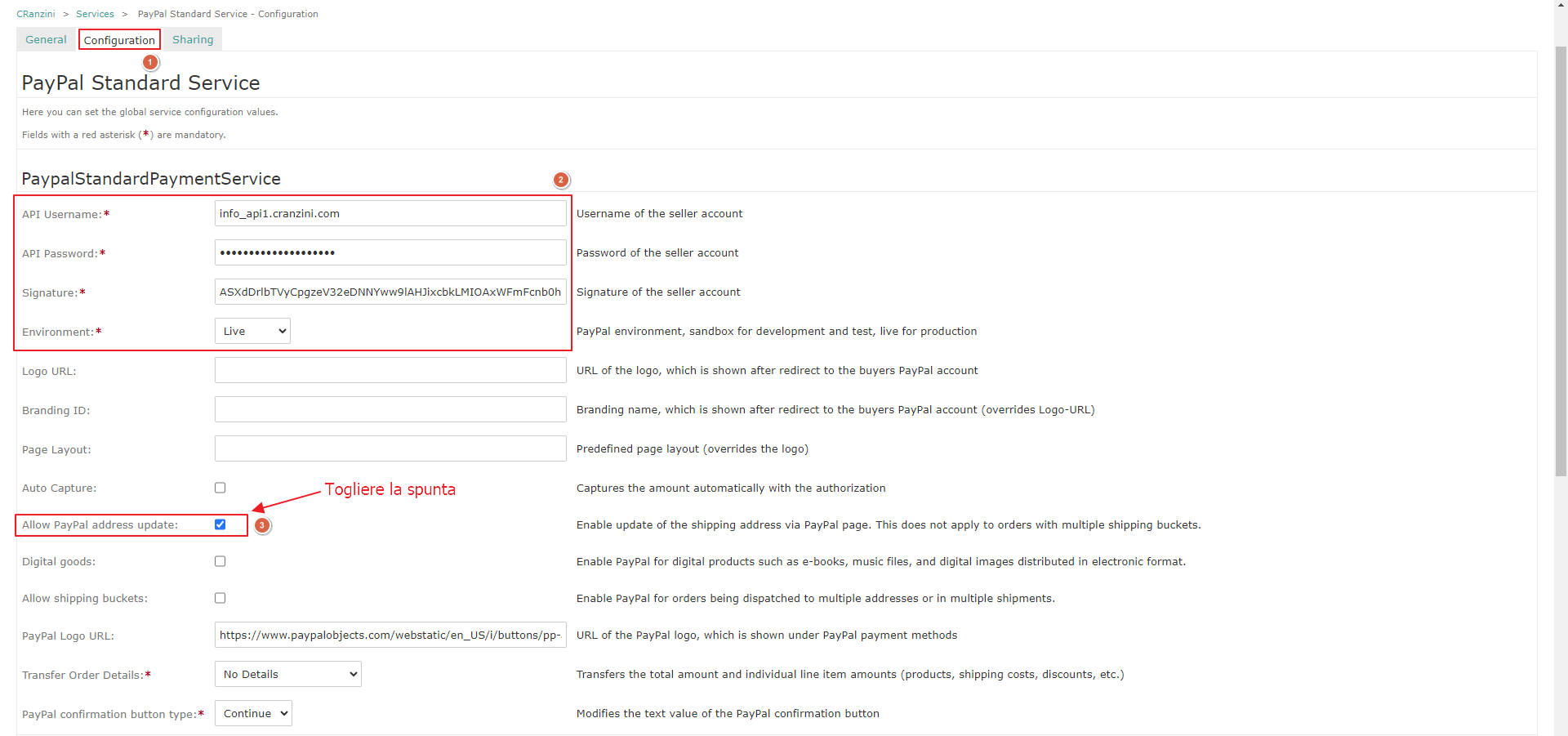Image resolution: width=1568 pixels, height=736 pixels.
Task: Click 'PayPal Standard Service - Configuration' breadcrumb text
Action: click(228, 14)
